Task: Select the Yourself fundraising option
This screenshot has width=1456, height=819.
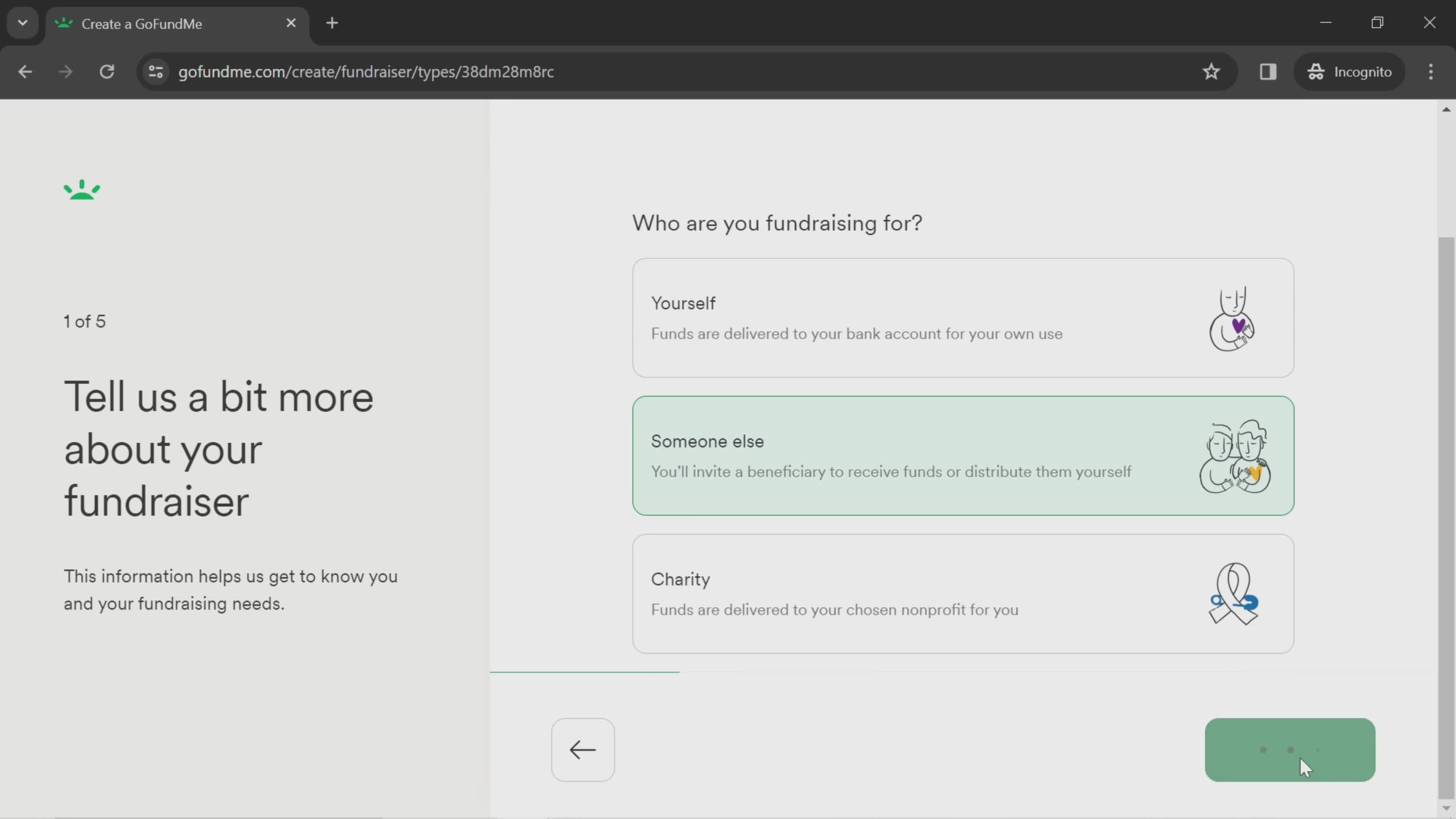Action: point(963,318)
